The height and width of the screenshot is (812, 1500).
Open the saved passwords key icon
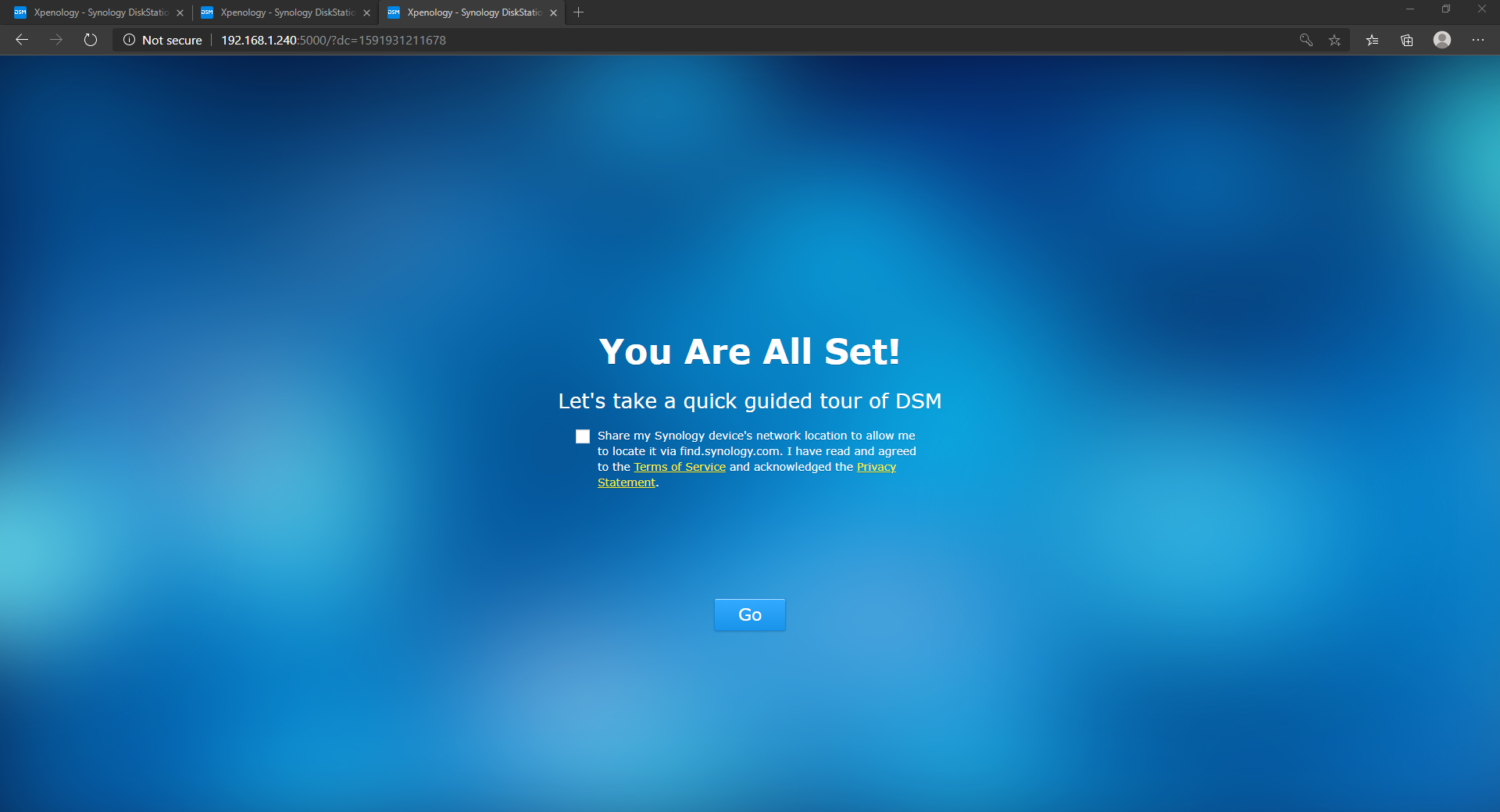point(1305,40)
